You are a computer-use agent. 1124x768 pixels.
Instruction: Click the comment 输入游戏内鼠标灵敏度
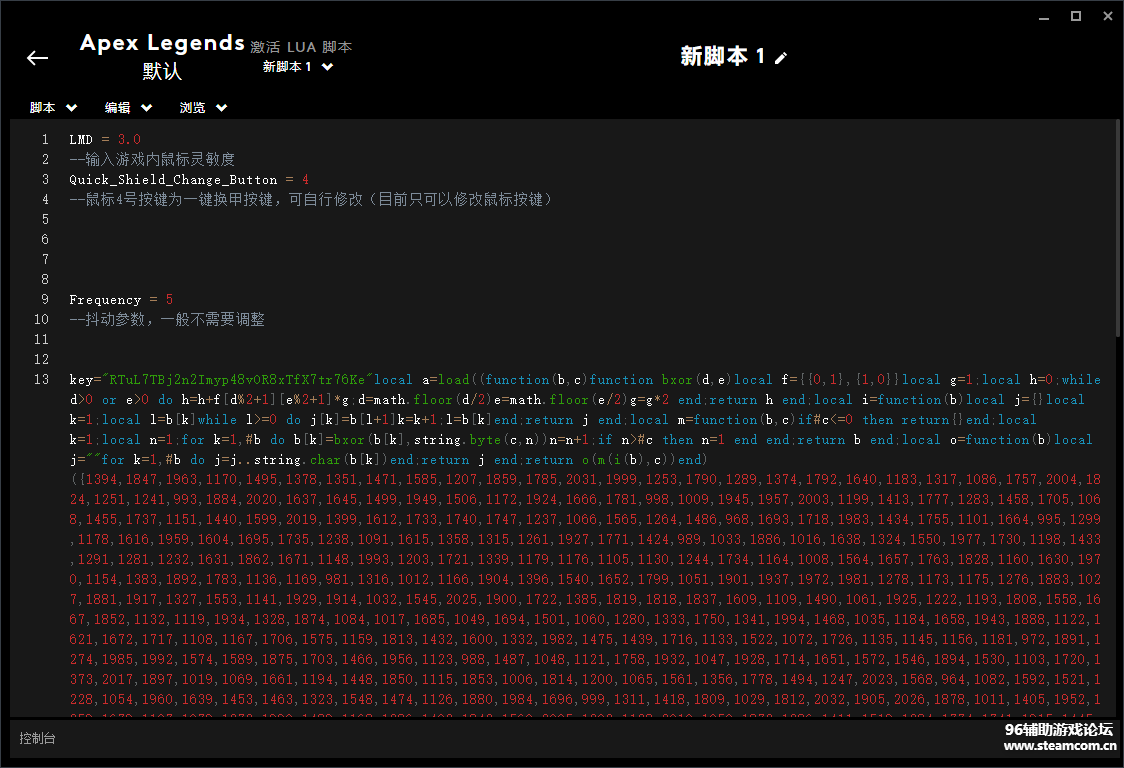coord(152,159)
